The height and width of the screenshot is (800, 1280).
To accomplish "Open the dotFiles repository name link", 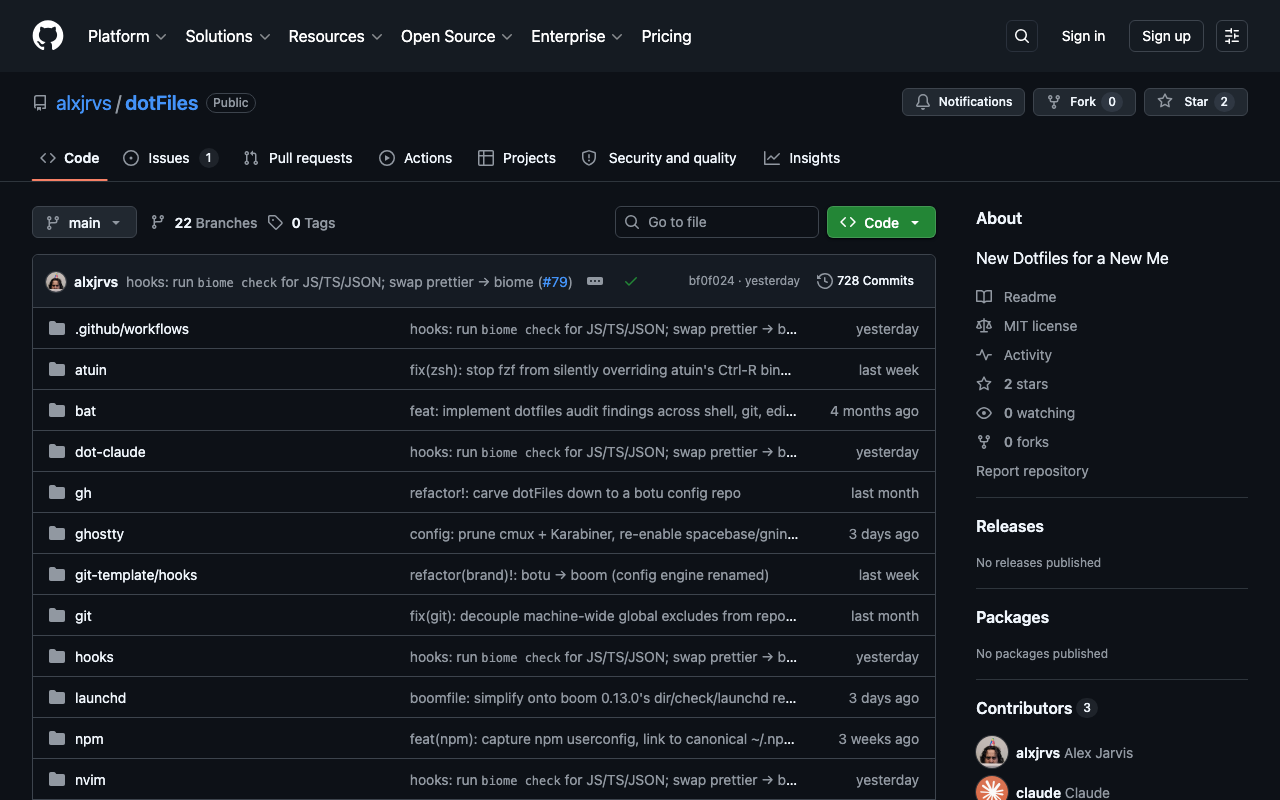I will [x=162, y=103].
